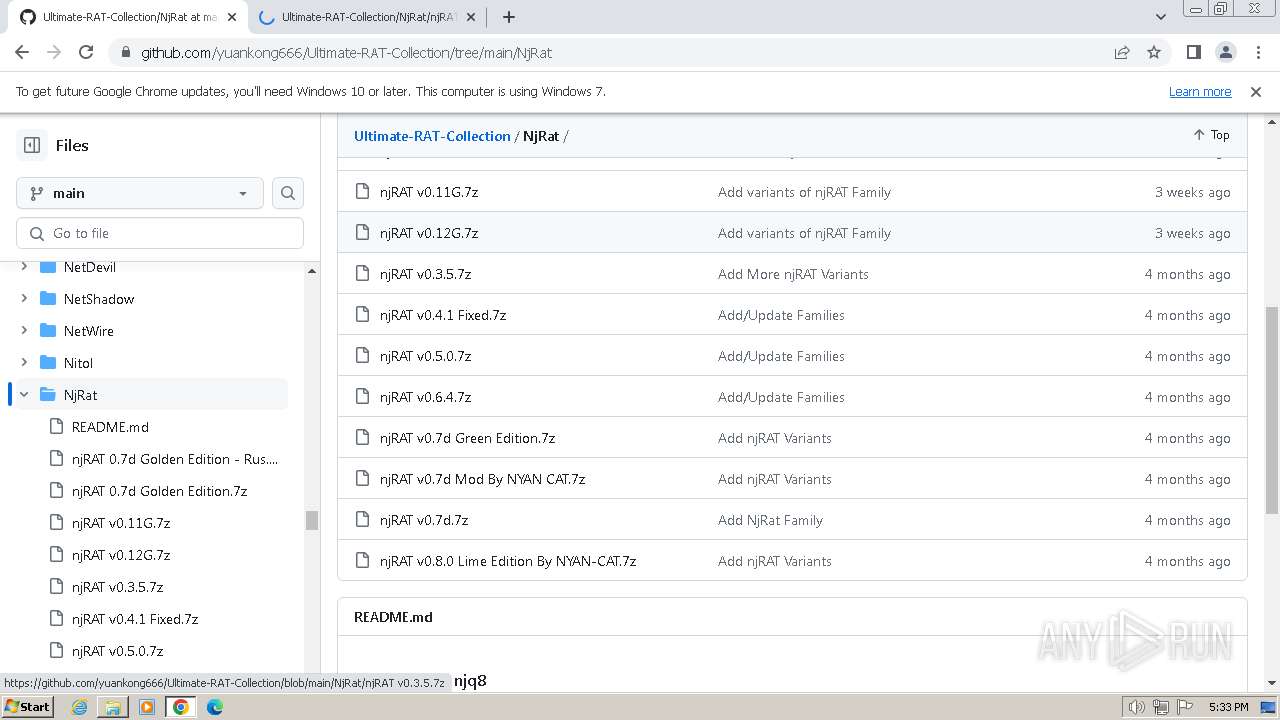Image resolution: width=1280 pixels, height=720 pixels.
Task: Open Windows Explorer from the taskbar
Action: [113, 707]
